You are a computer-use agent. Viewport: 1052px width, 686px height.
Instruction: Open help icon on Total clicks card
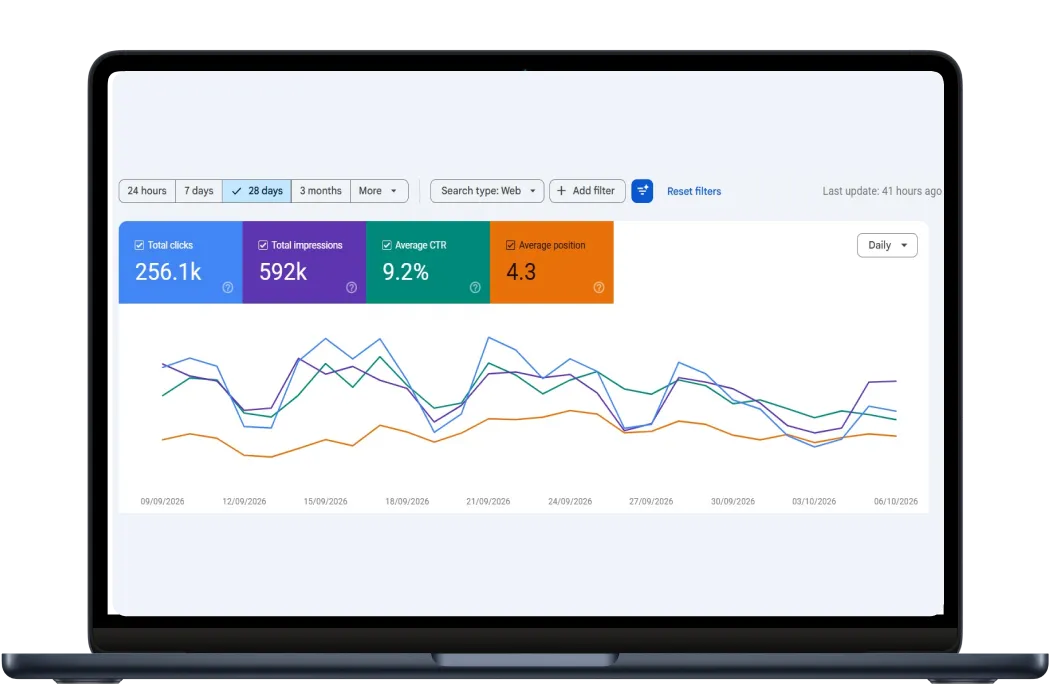[x=228, y=287]
